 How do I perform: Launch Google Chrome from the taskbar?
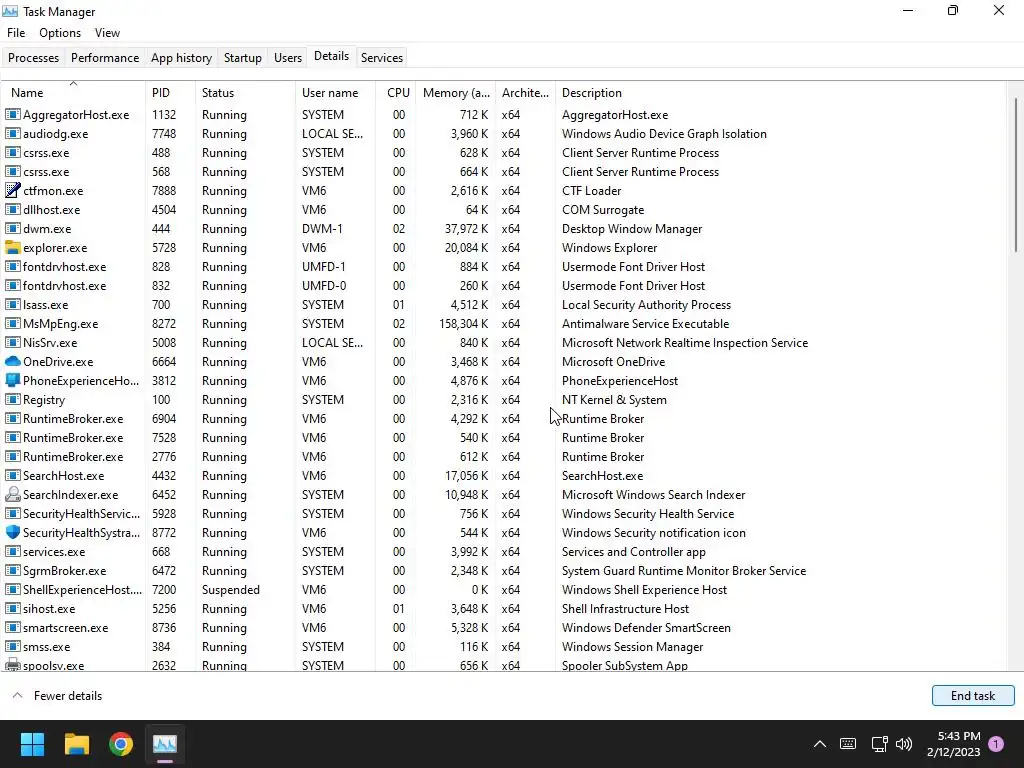pyautogui.click(x=121, y=744)
